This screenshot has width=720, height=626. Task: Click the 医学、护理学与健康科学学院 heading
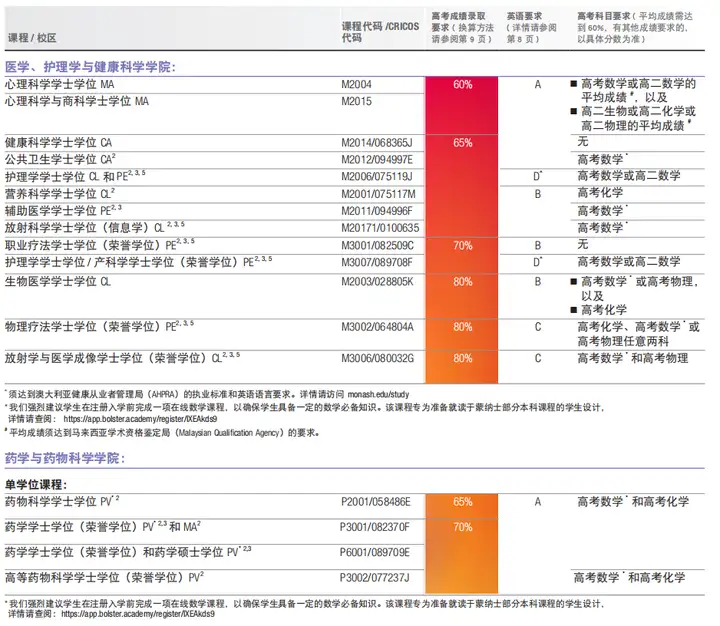point(90,67)
